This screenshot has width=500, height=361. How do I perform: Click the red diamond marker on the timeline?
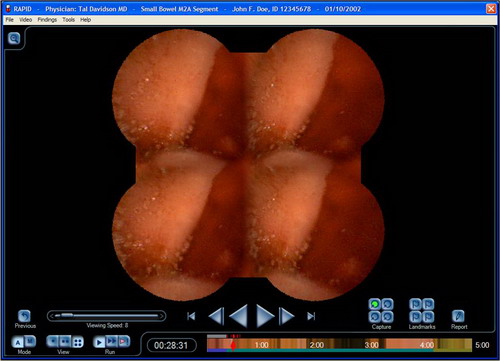(x=233, y=346)
